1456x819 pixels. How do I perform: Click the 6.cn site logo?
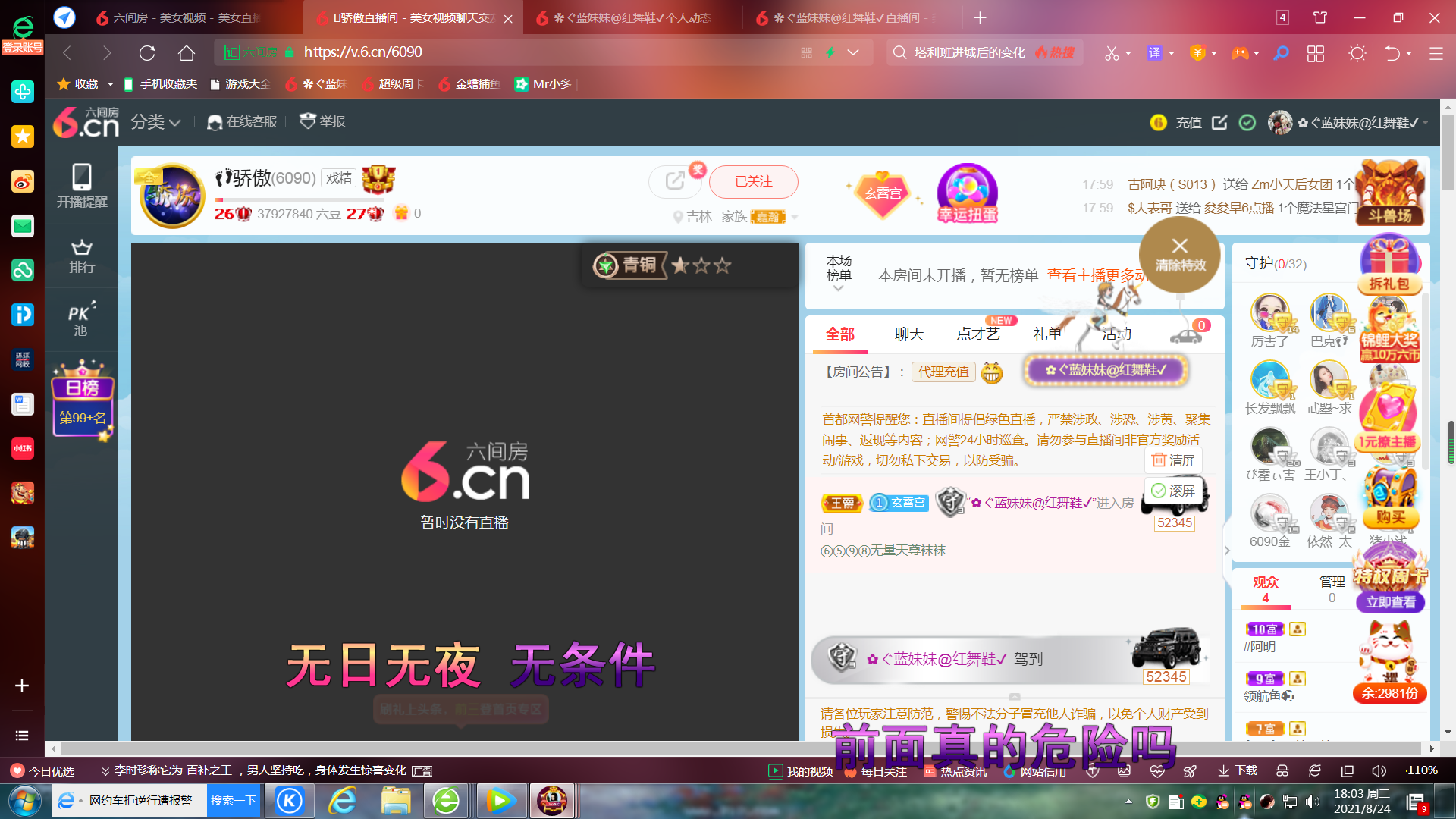(x=86, y=122)
